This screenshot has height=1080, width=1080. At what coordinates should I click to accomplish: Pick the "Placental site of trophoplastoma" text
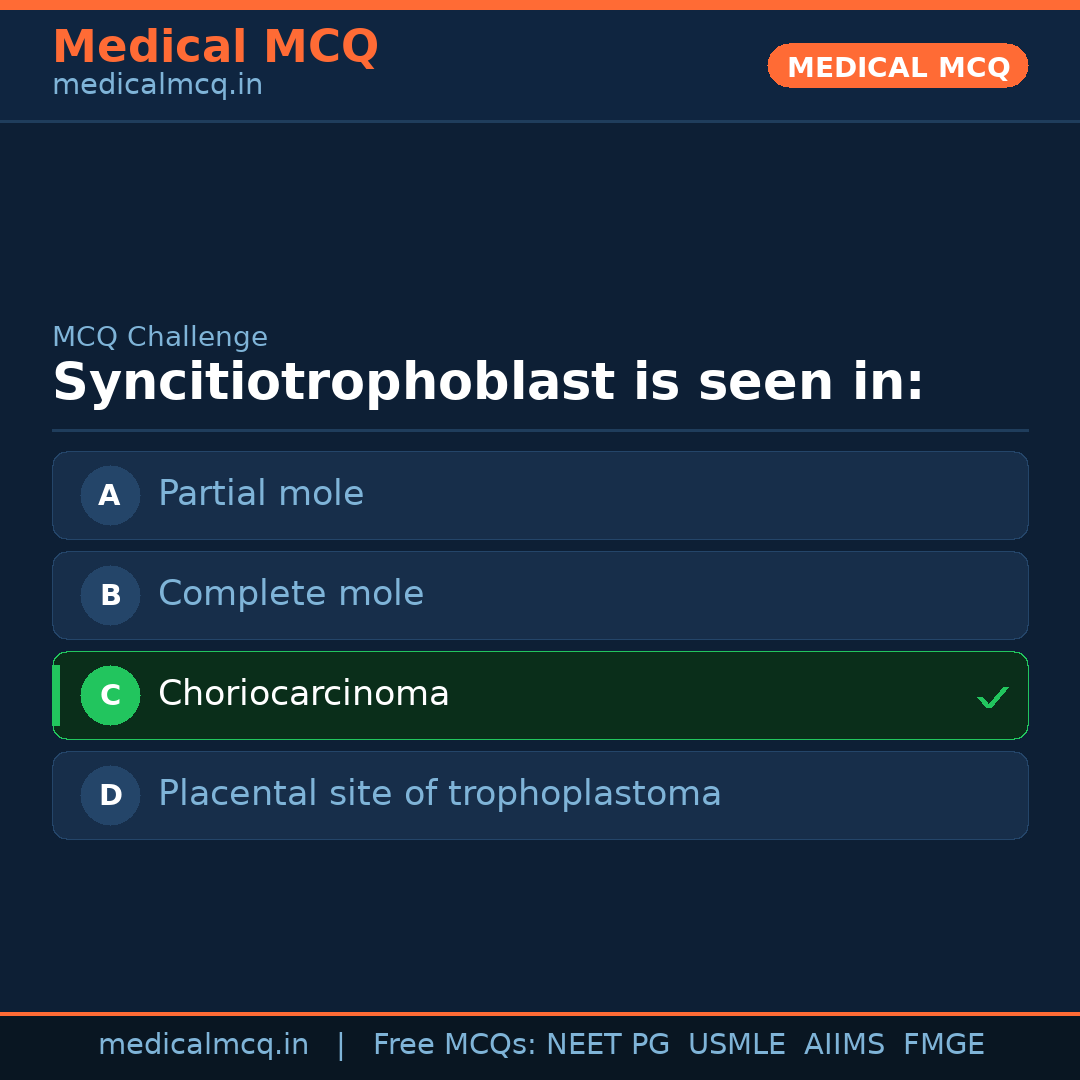[440, 794]
